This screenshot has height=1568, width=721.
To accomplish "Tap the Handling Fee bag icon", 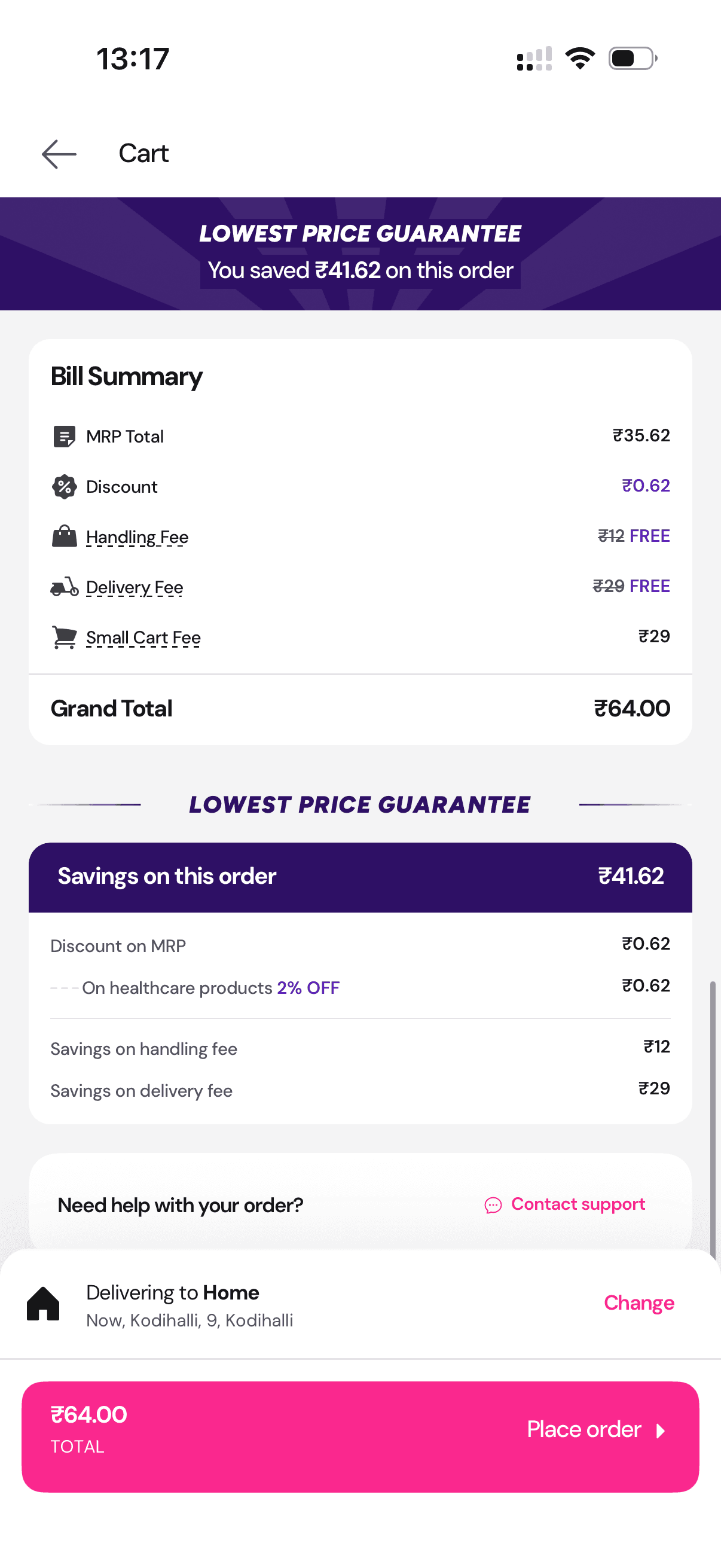I will 64,536.
